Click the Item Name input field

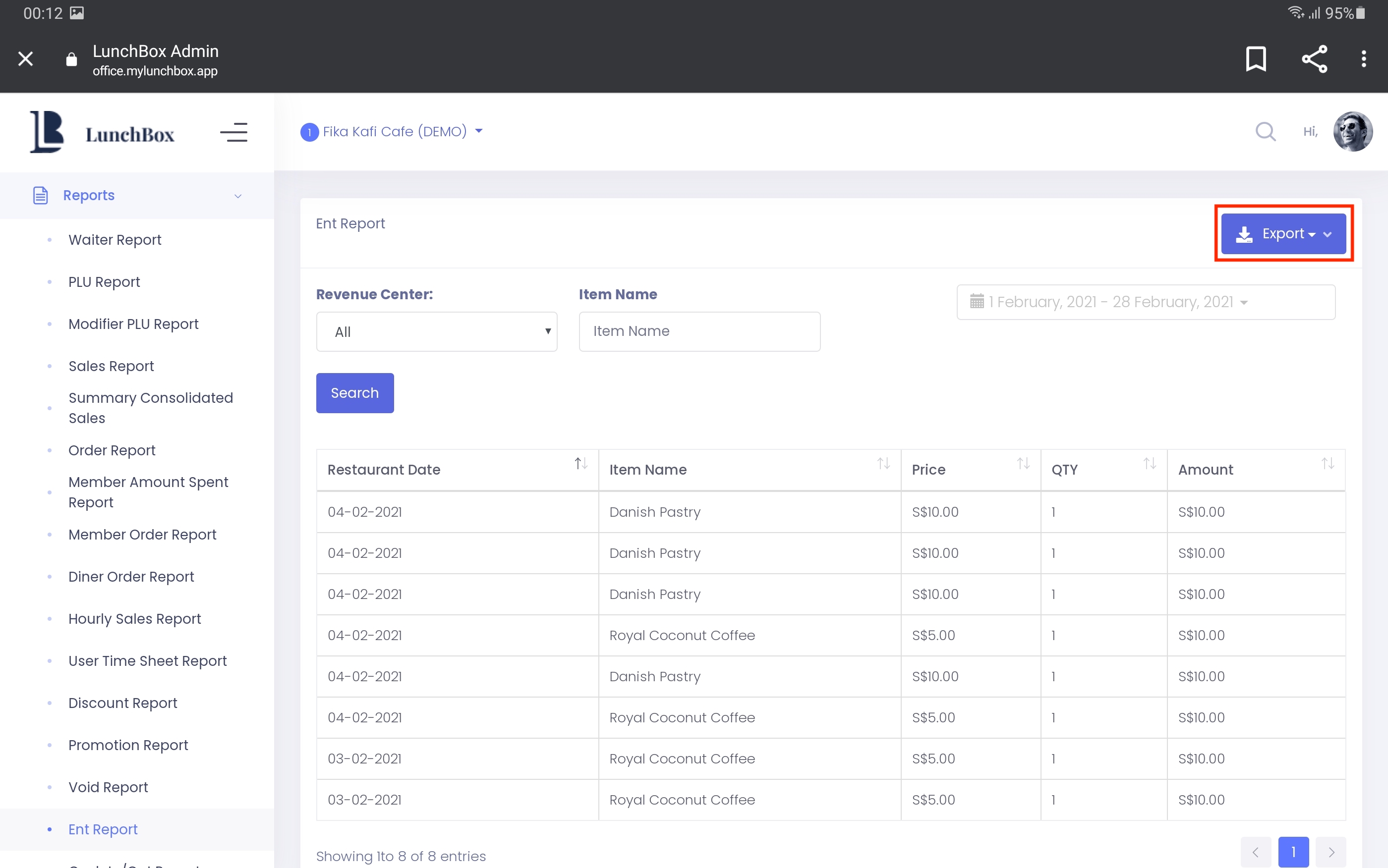click(x=699, y=331)
